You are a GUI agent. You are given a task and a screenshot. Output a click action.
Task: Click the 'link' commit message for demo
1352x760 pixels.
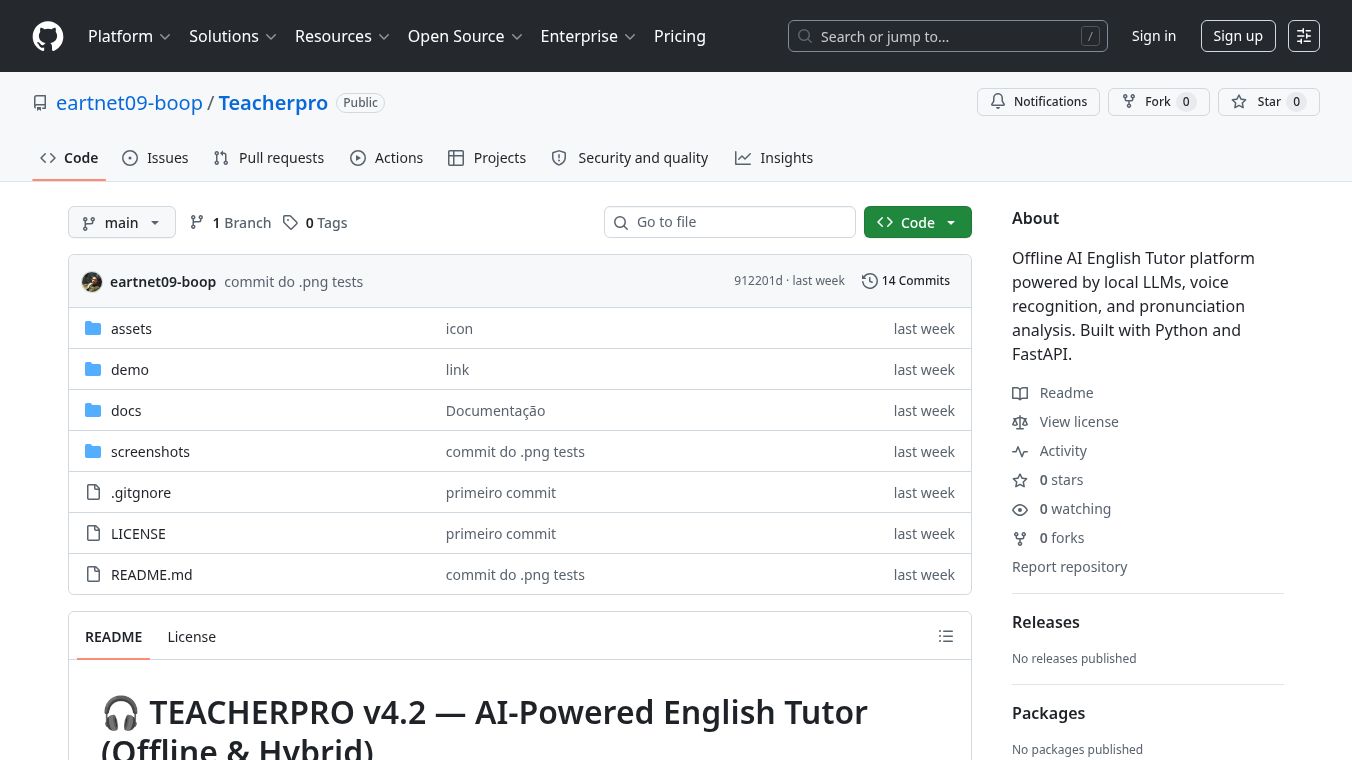tap(457, 370)
